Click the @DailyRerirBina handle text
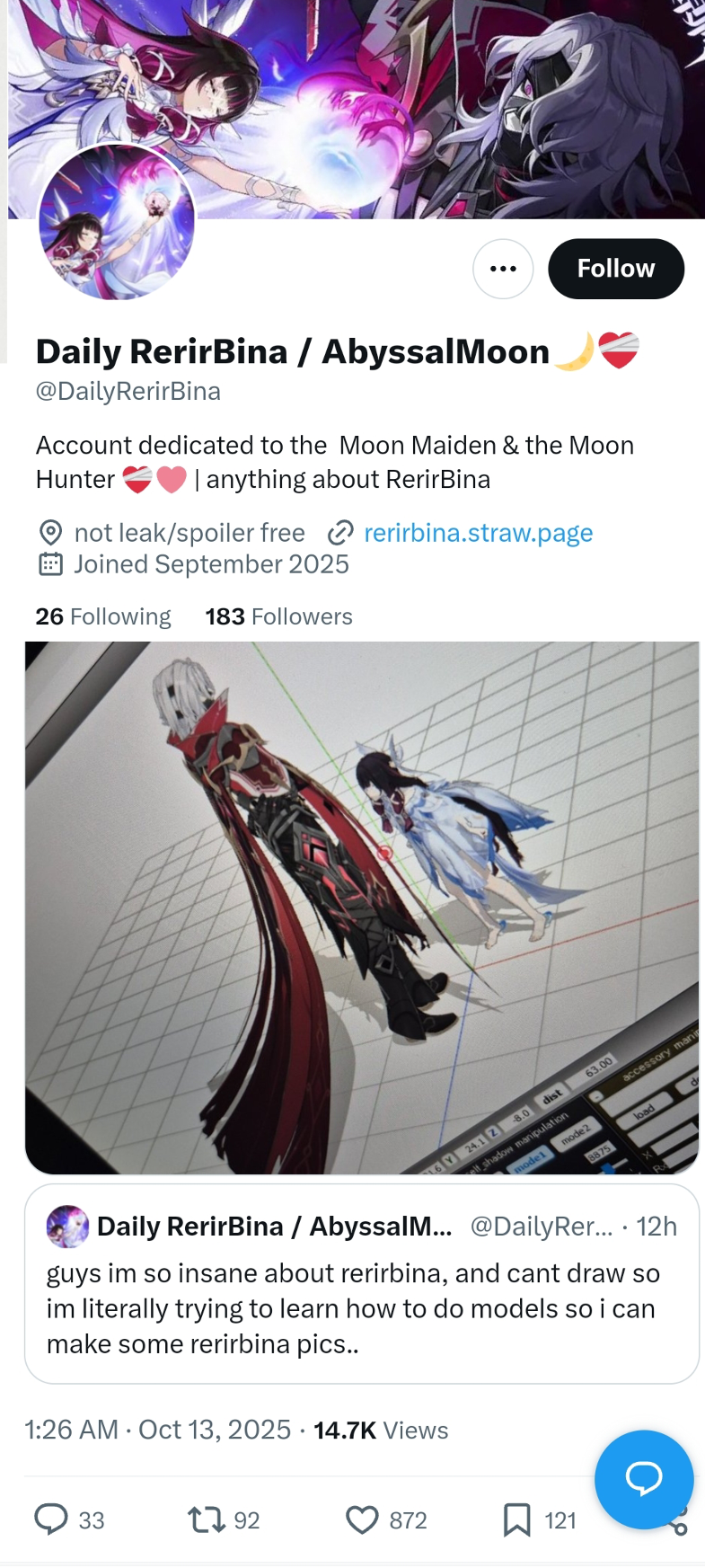Screen dimensions: 705x1568 pos(128,392)
